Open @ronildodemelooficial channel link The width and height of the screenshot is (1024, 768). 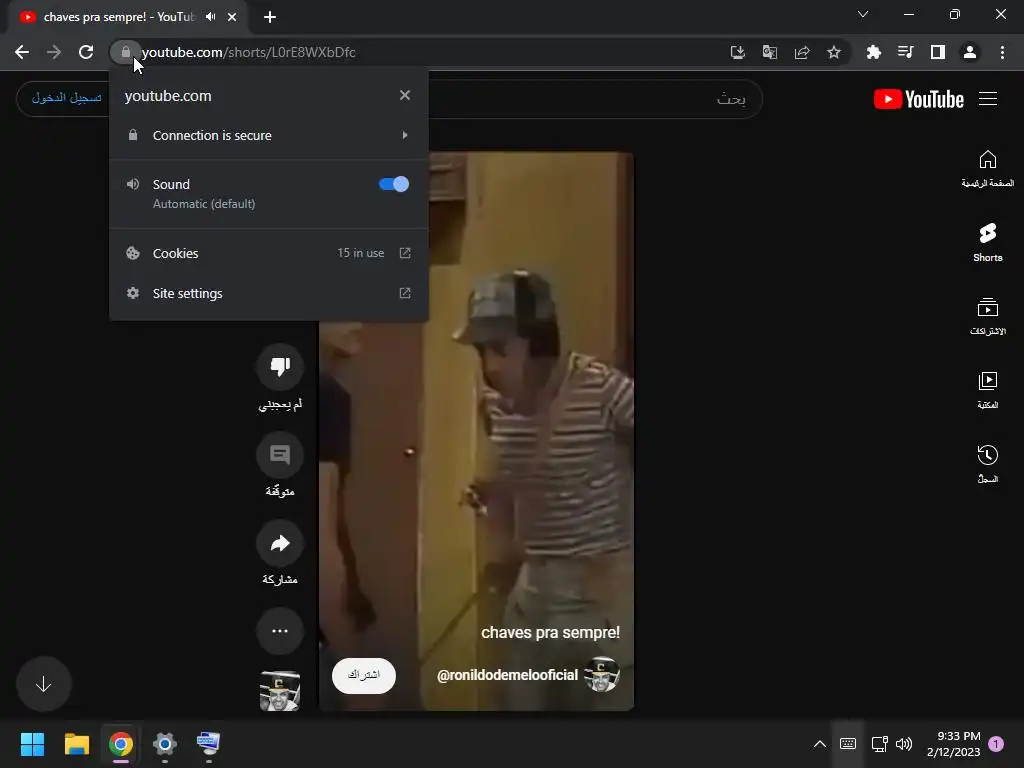click(x=507, y=675)
